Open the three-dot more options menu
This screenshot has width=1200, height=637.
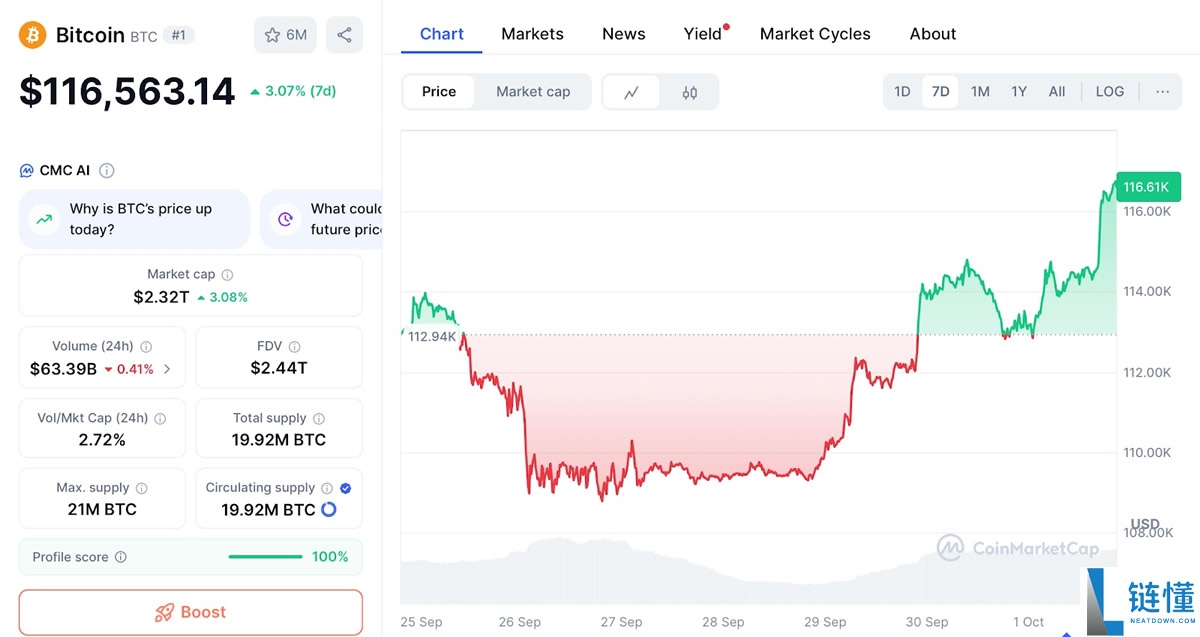1162,91
